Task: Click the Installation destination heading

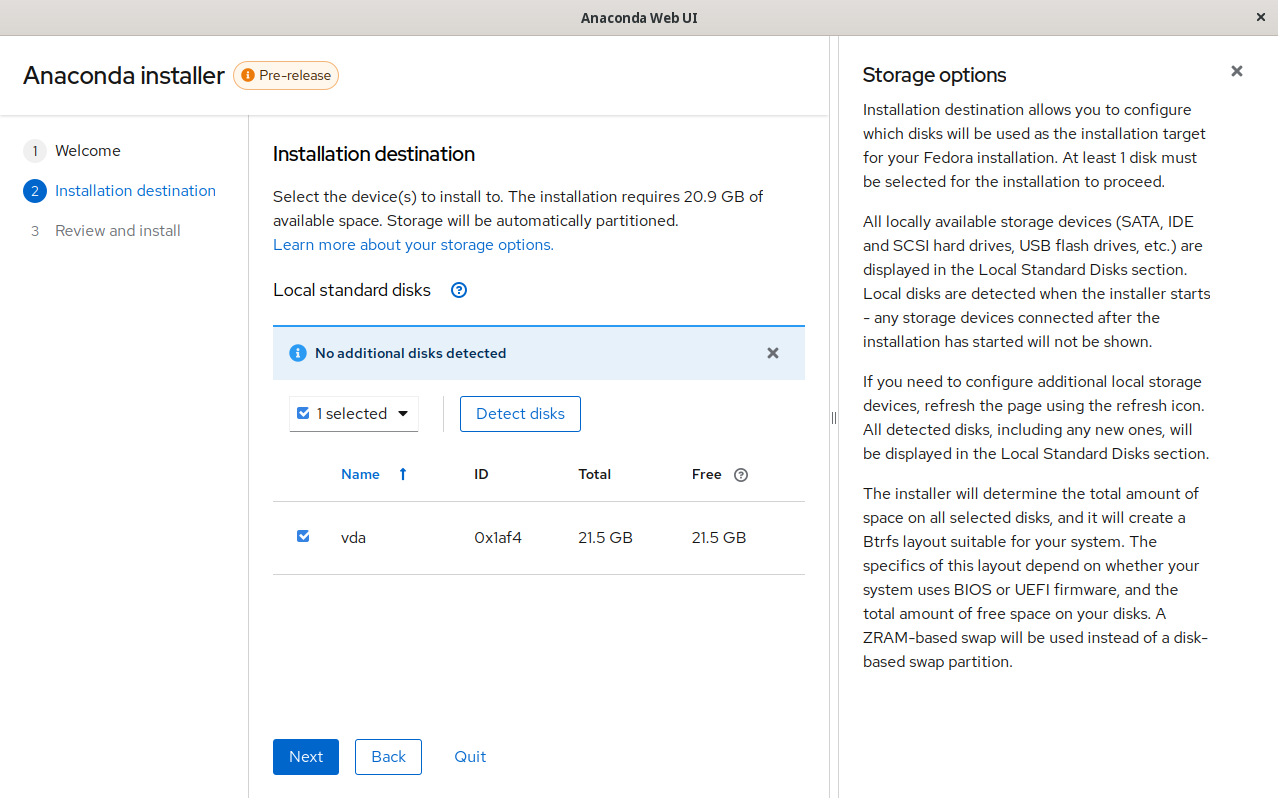Action: pos(374,154)
